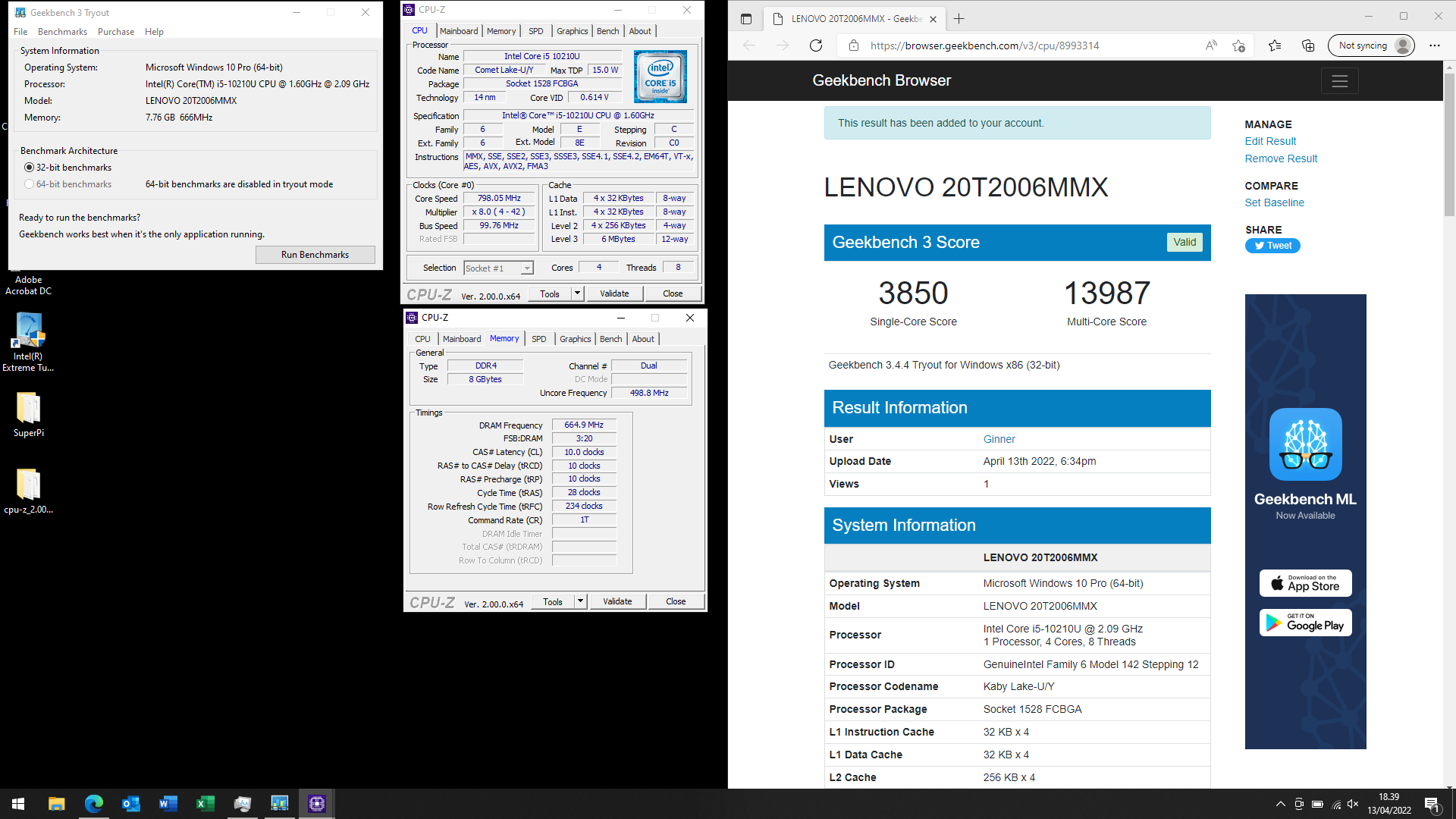Open Collections icon in Edge toolbar

tap(1308, 45)
